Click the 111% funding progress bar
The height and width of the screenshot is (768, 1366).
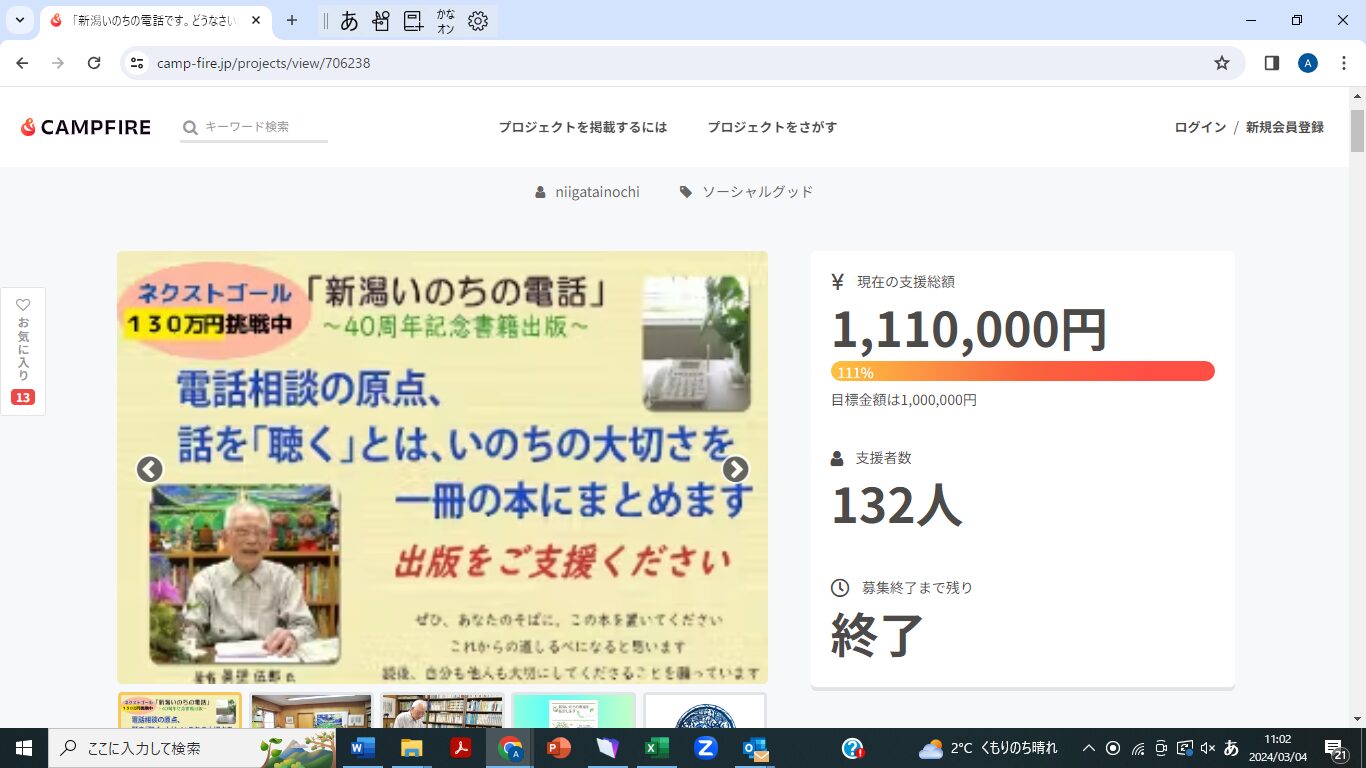click(1023, 371)
